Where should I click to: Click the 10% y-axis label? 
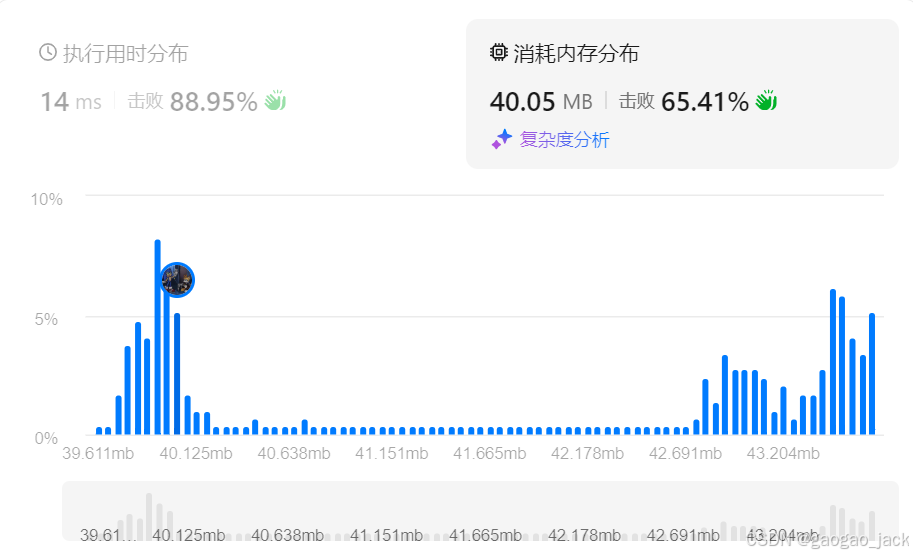click(47, 200)
